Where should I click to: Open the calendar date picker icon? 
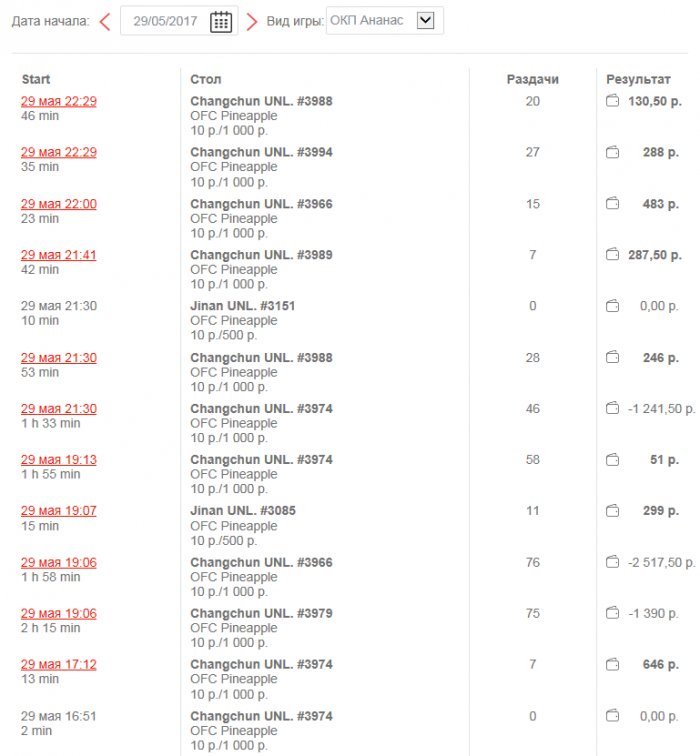click(221, 21)
